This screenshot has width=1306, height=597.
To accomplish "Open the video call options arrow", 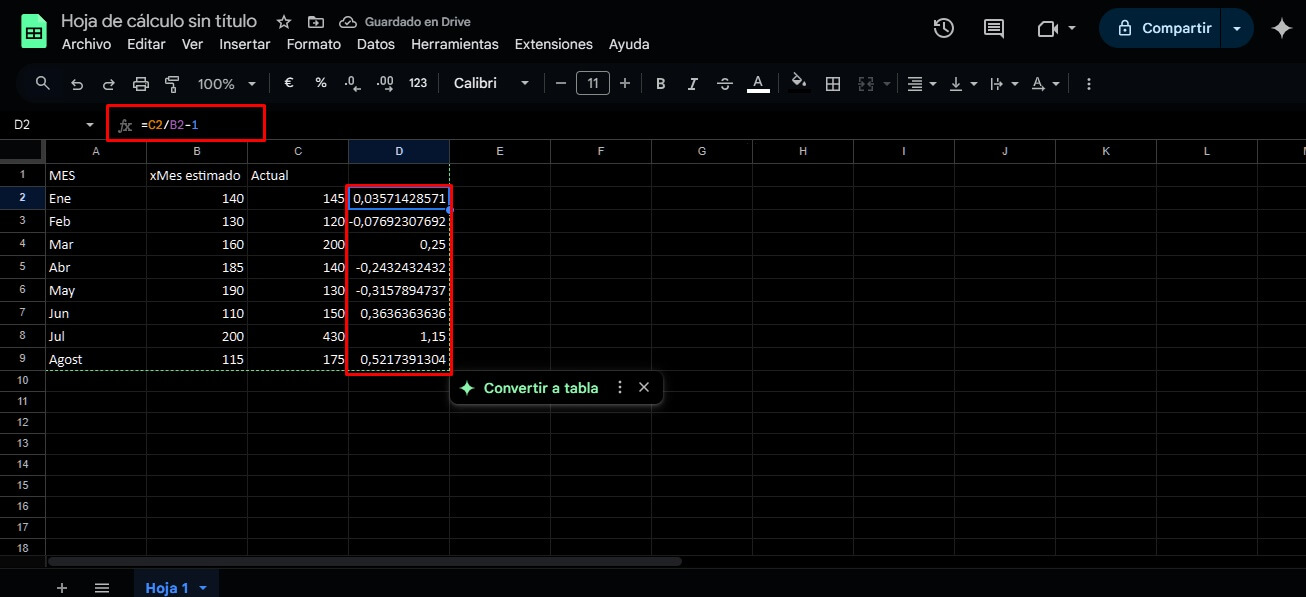I will [1072, 29].
